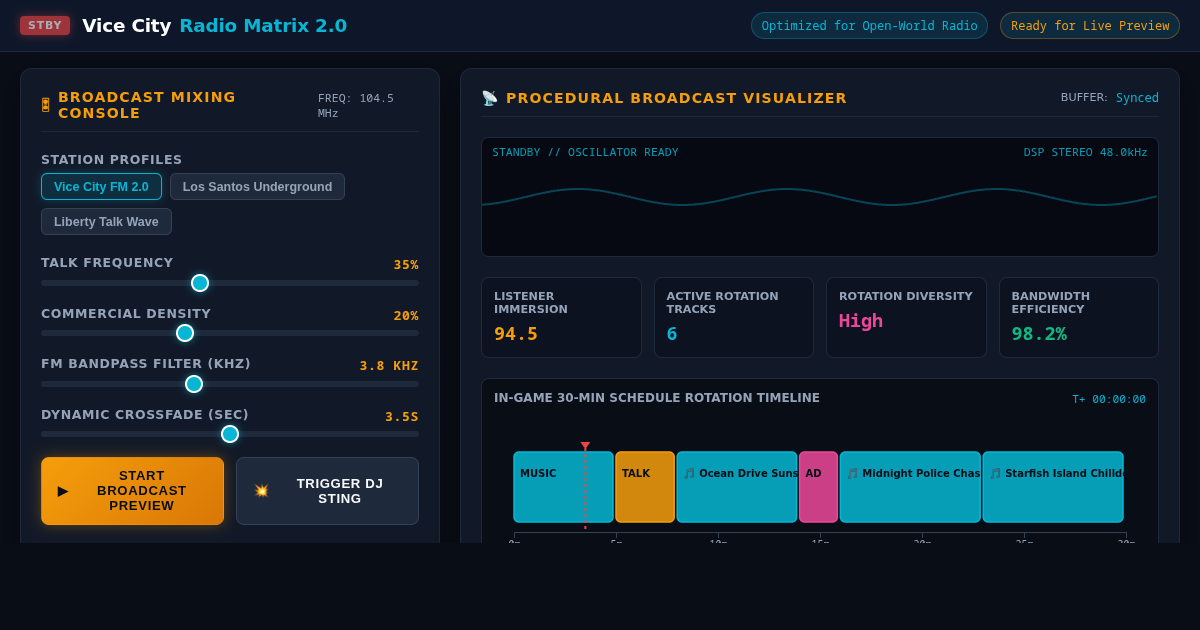This screenshot has height=630, width=1200.
Task: Click the DSP STEREO 48.0kHz label
Action: [1086, 153]
